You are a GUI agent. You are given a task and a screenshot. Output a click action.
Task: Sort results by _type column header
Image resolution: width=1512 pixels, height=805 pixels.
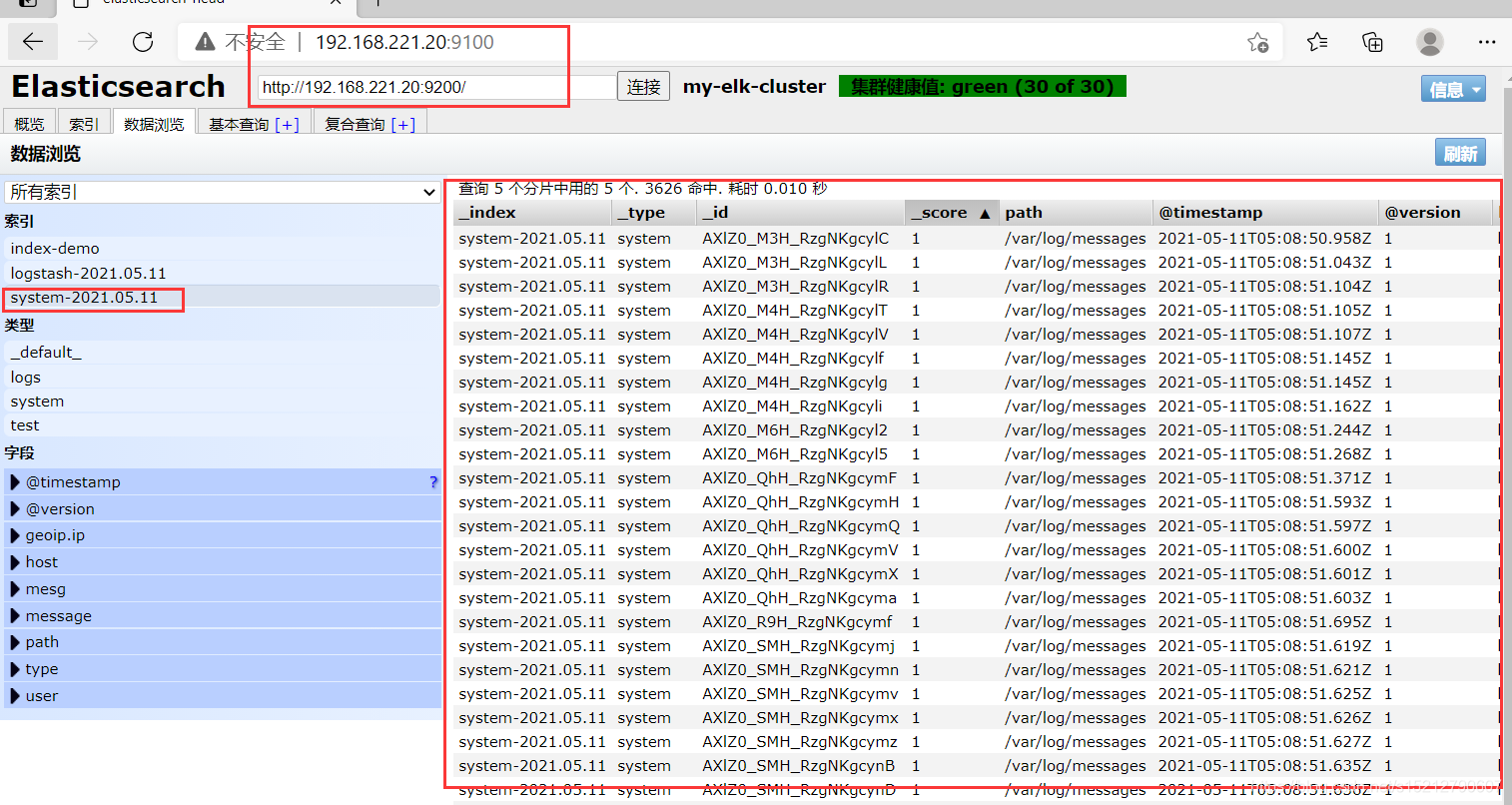653,212
